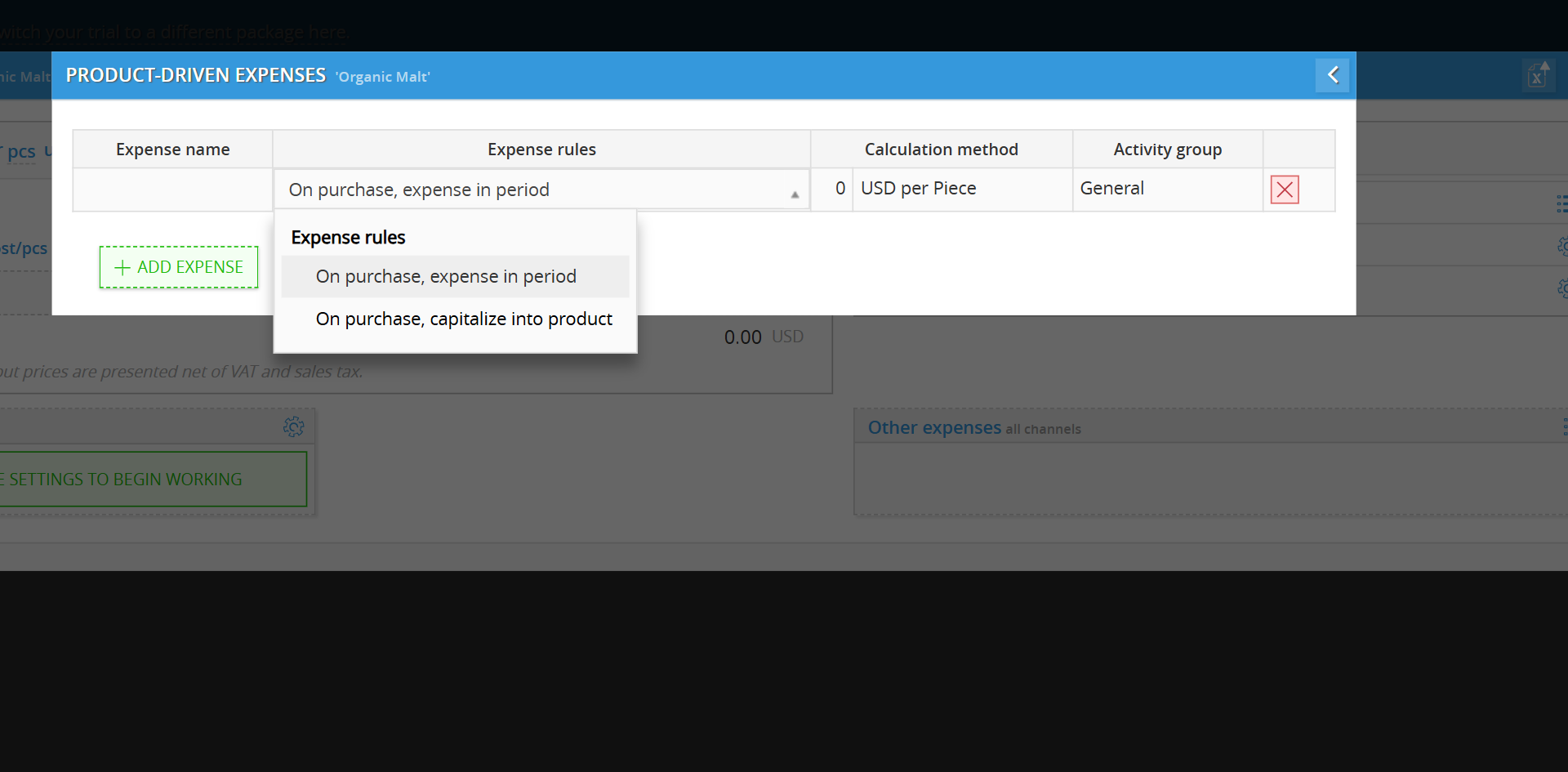
Task: Click the gear icon above settings button
Action: pyautogui.click(x=293, y=426)
